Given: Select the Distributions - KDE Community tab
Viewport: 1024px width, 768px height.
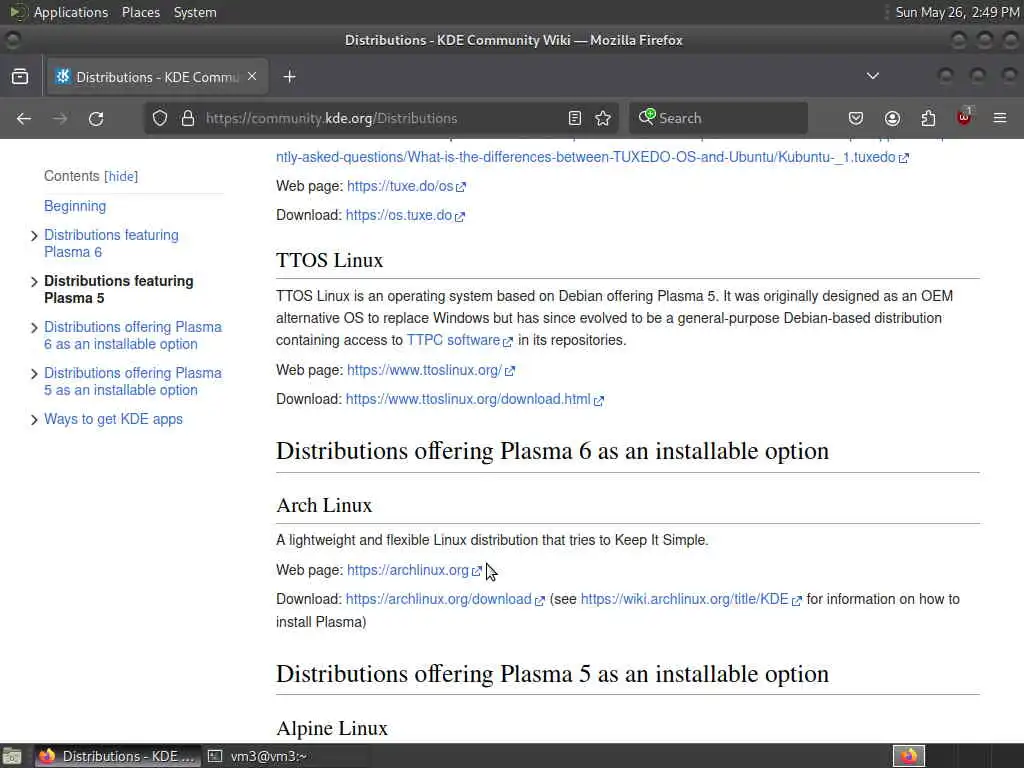Looking at the screenshot, I should pyautogui.click(x=155, y=77).
